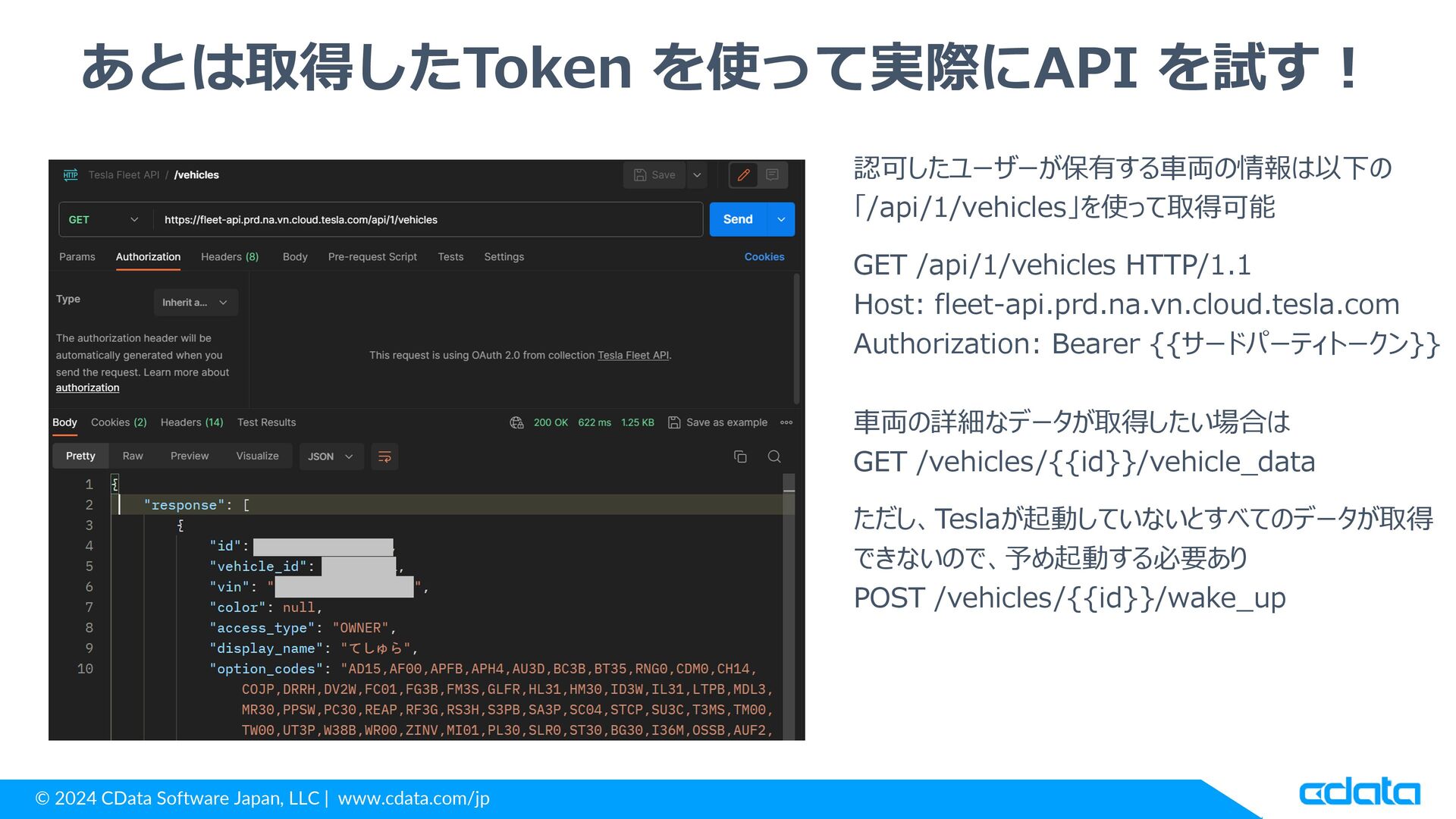
Task: Click the /vehicles breadcrumb title
Action: [196, 175]
